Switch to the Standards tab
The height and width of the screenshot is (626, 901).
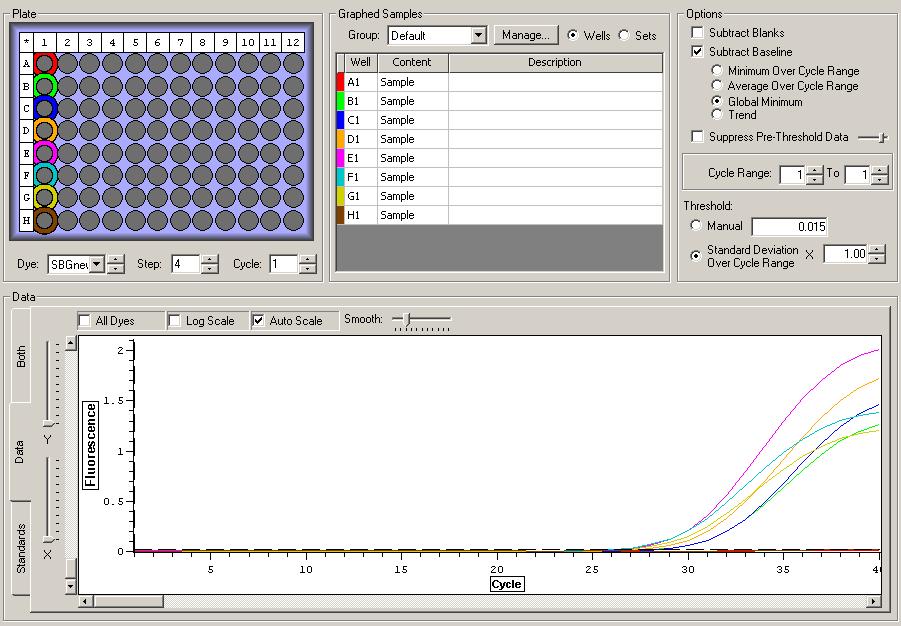tap(21, 548)
